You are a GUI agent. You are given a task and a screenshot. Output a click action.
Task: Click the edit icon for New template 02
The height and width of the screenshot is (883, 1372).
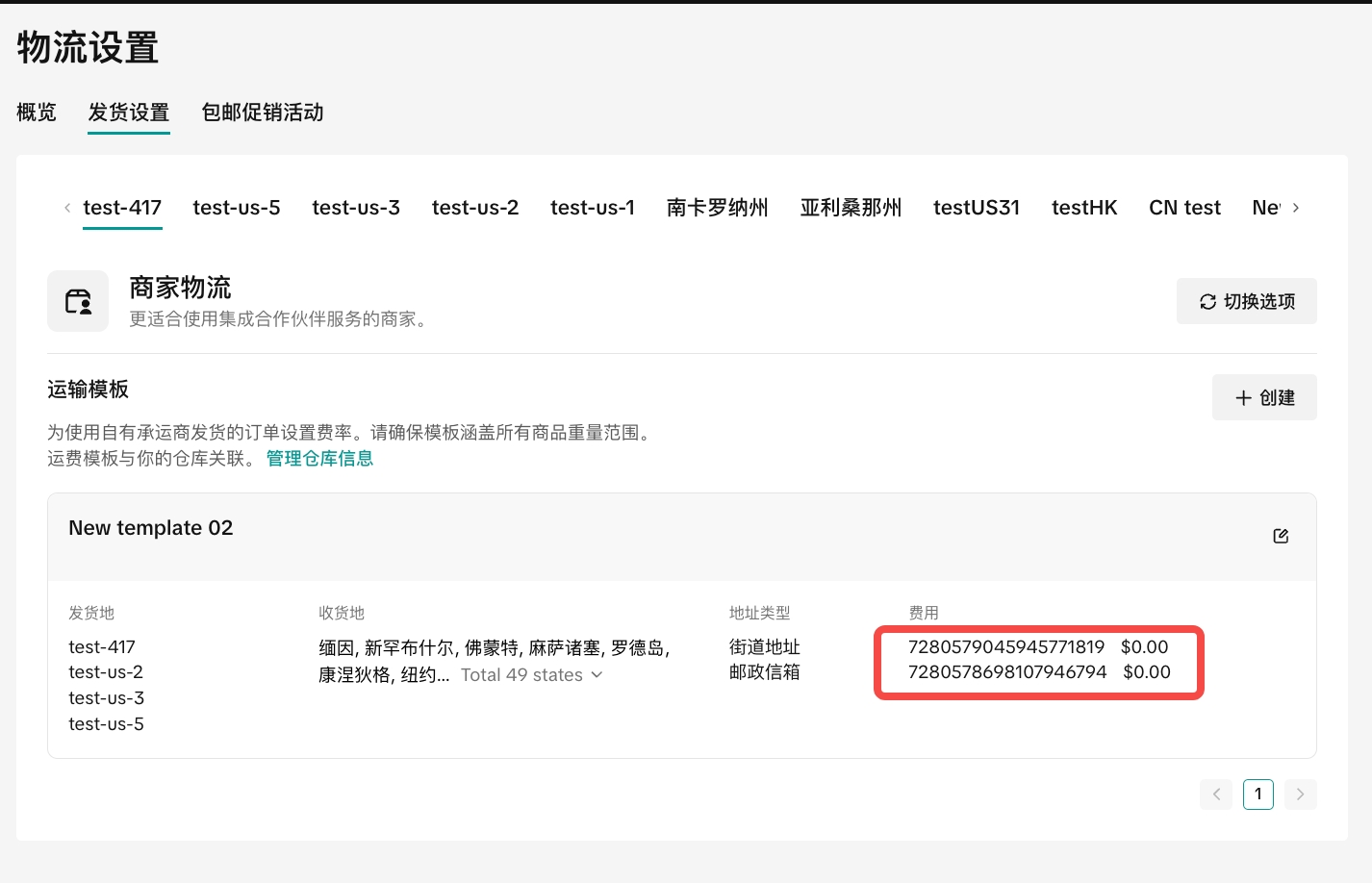[1281, 536]
